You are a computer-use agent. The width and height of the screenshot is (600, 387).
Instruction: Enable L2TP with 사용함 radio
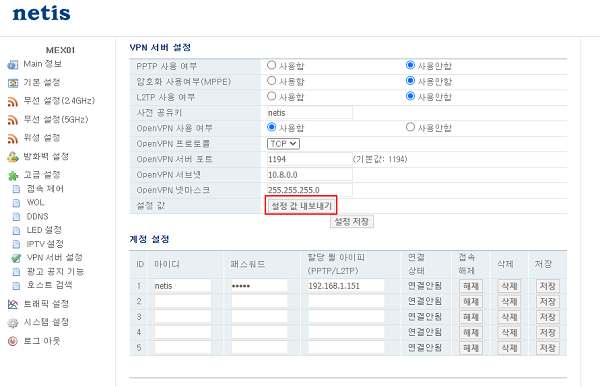click(x=271, y=96)
